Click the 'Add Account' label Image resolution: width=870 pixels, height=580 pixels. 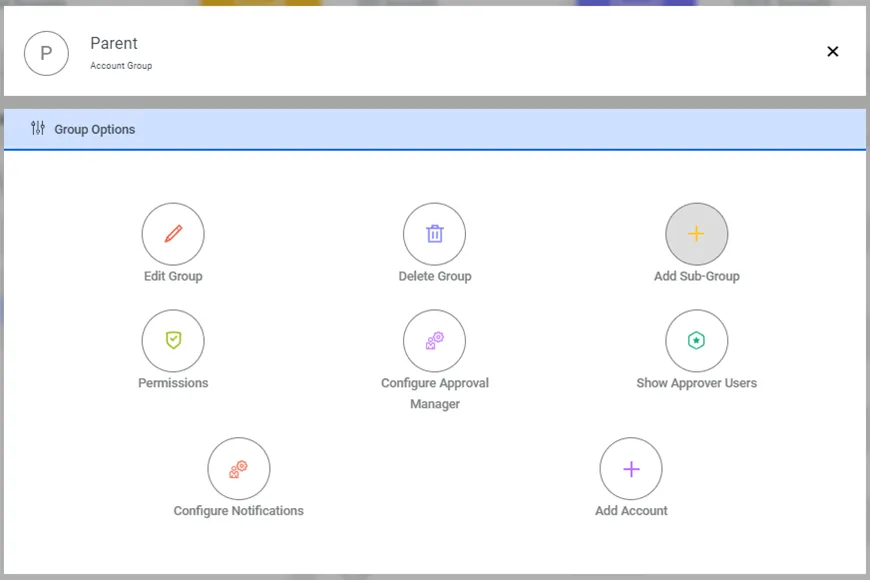pyautogui.click(x=631, y=511)
